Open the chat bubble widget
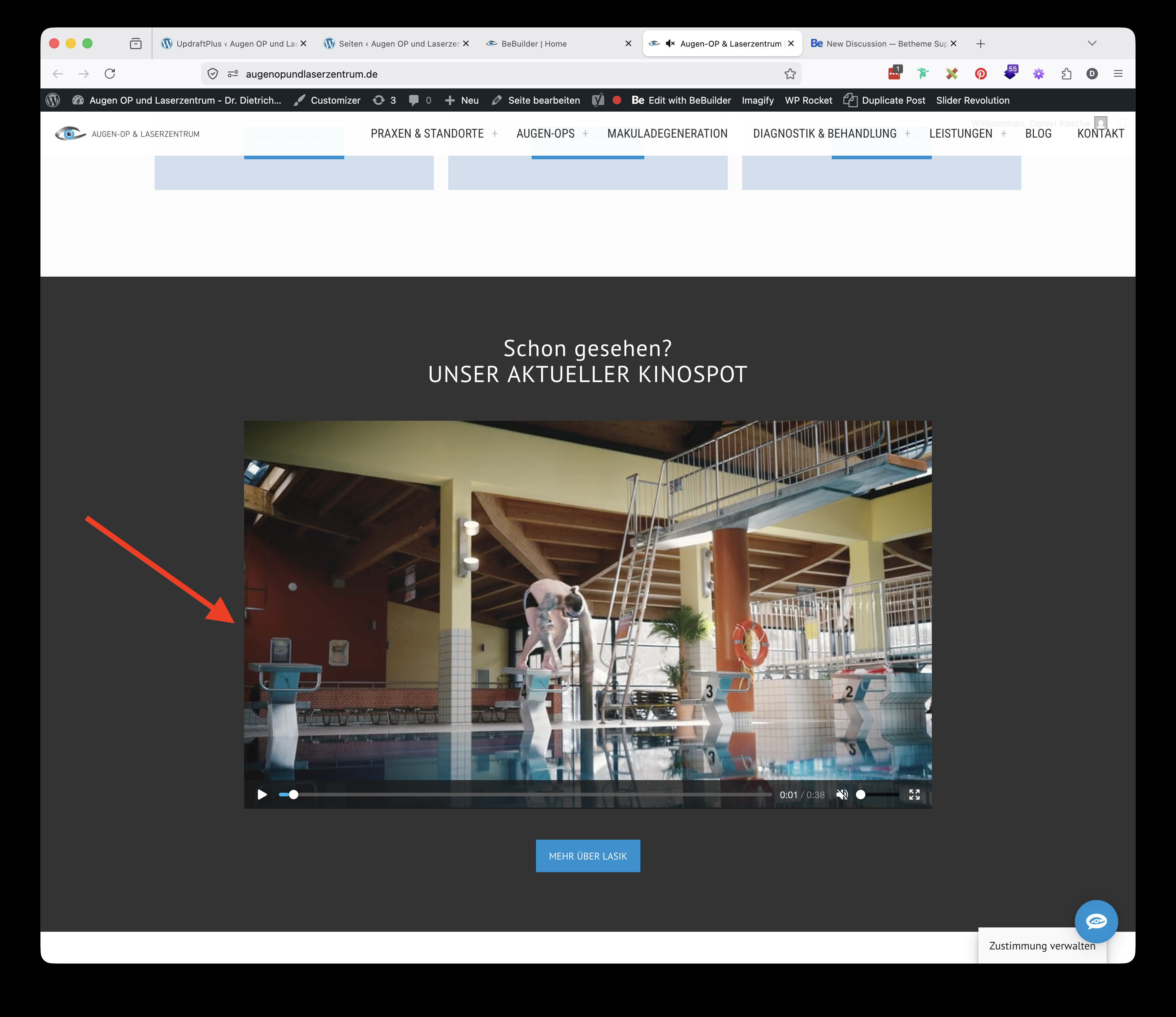Image resolution: width=1176 pixels, height=1017 pixels. [1096, 921]
